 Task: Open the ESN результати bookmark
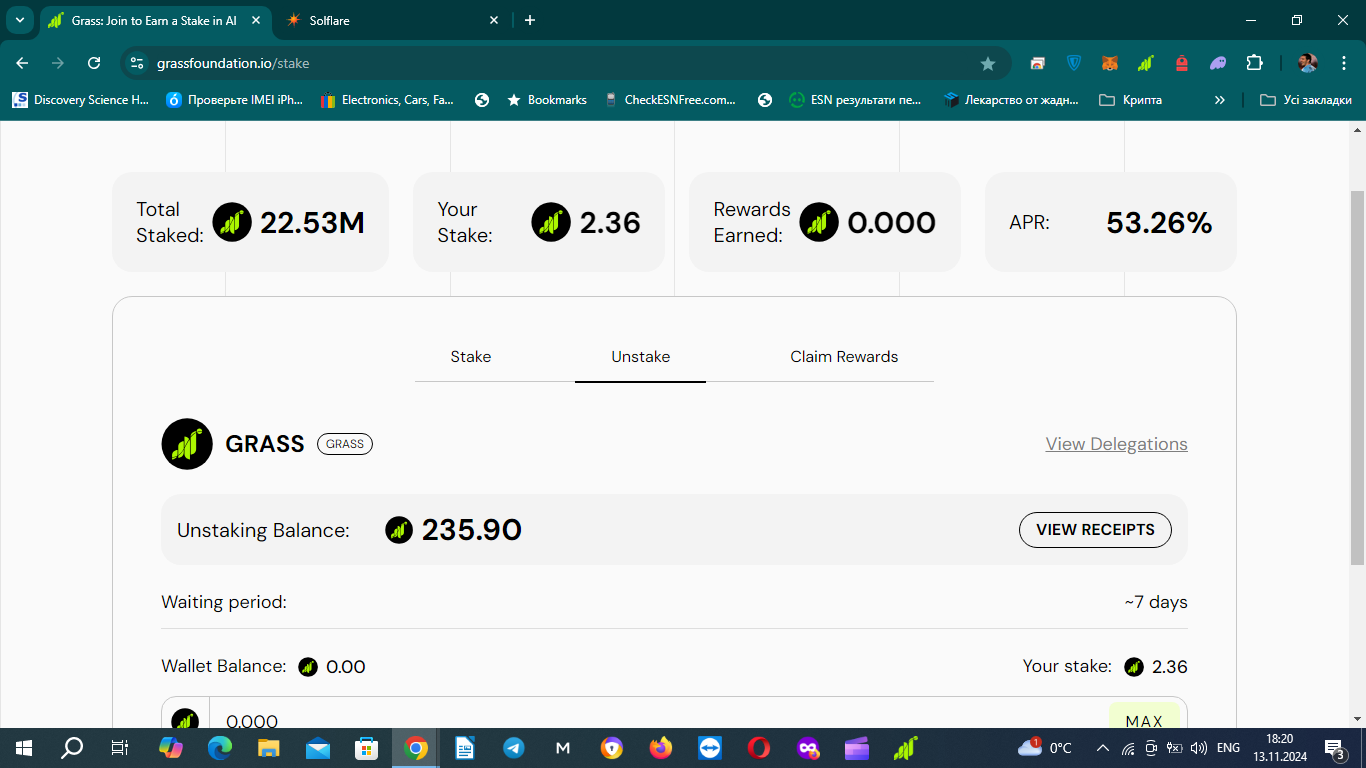tap(855, 100)
